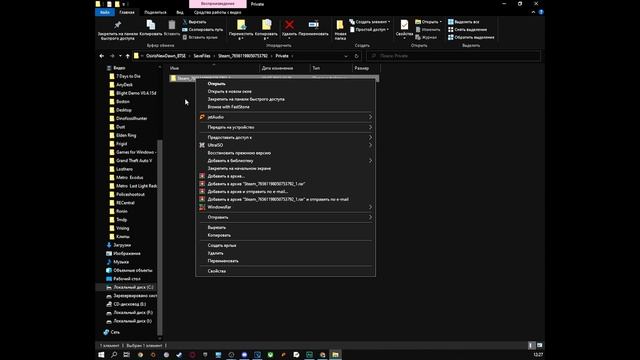Open the ribbon Открыть dropdown
Viewport: 640px width, 360px height.
click(429, 22)
